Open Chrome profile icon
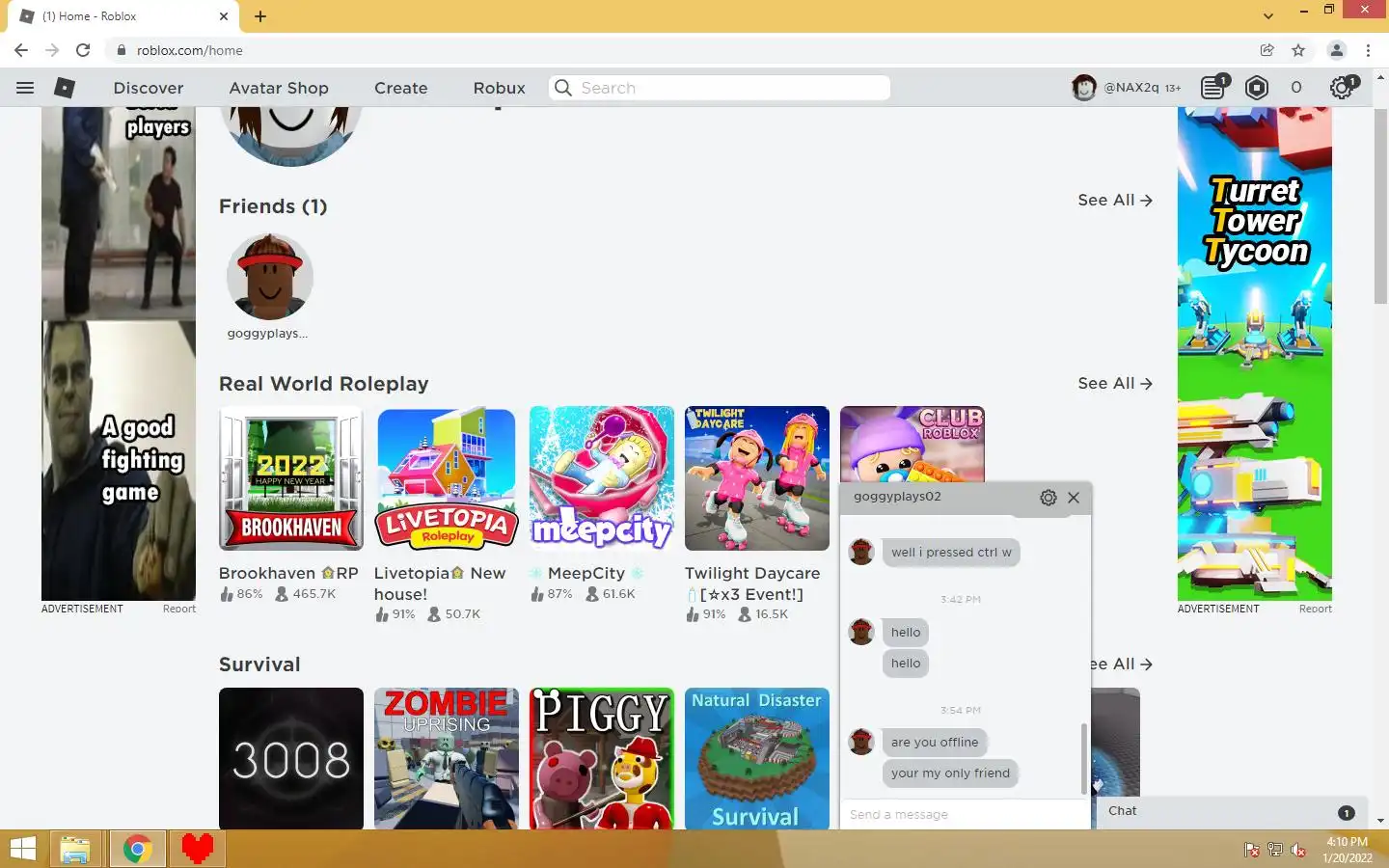1389x868 pixels. pyautogui.click(x=1337, y=50)
